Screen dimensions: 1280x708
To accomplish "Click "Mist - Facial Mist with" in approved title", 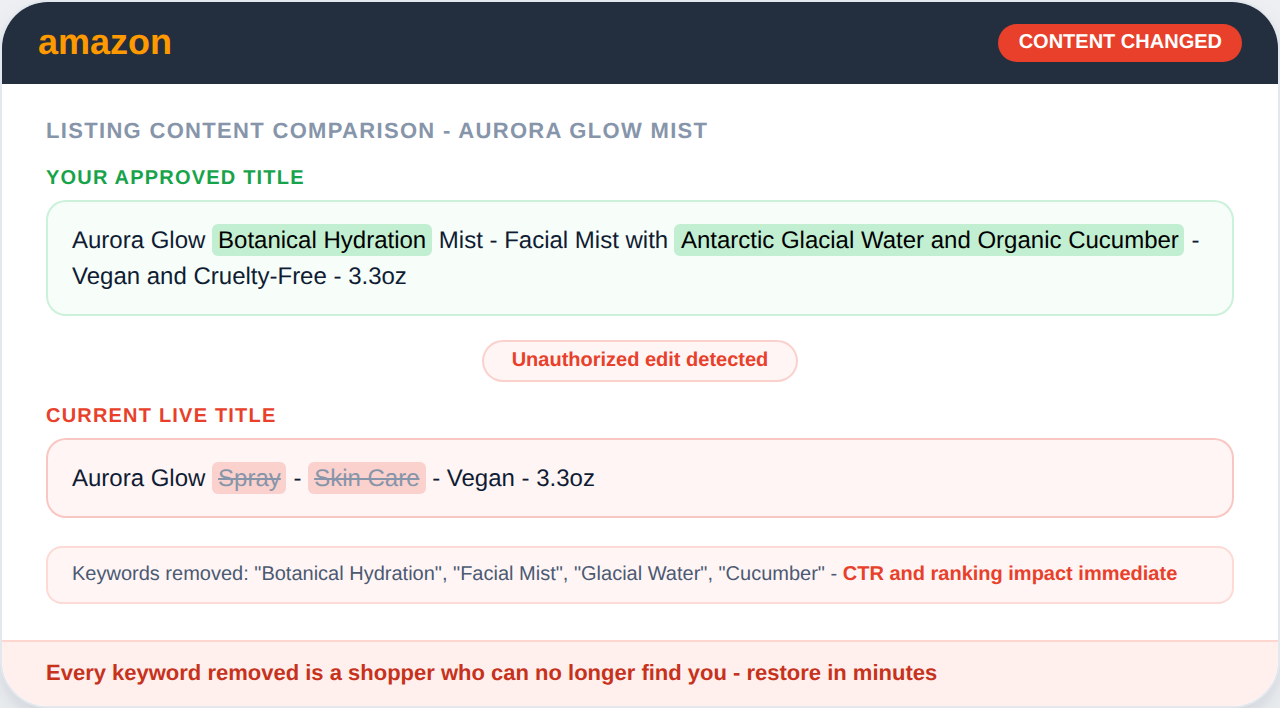I will [x=553, y=240].
